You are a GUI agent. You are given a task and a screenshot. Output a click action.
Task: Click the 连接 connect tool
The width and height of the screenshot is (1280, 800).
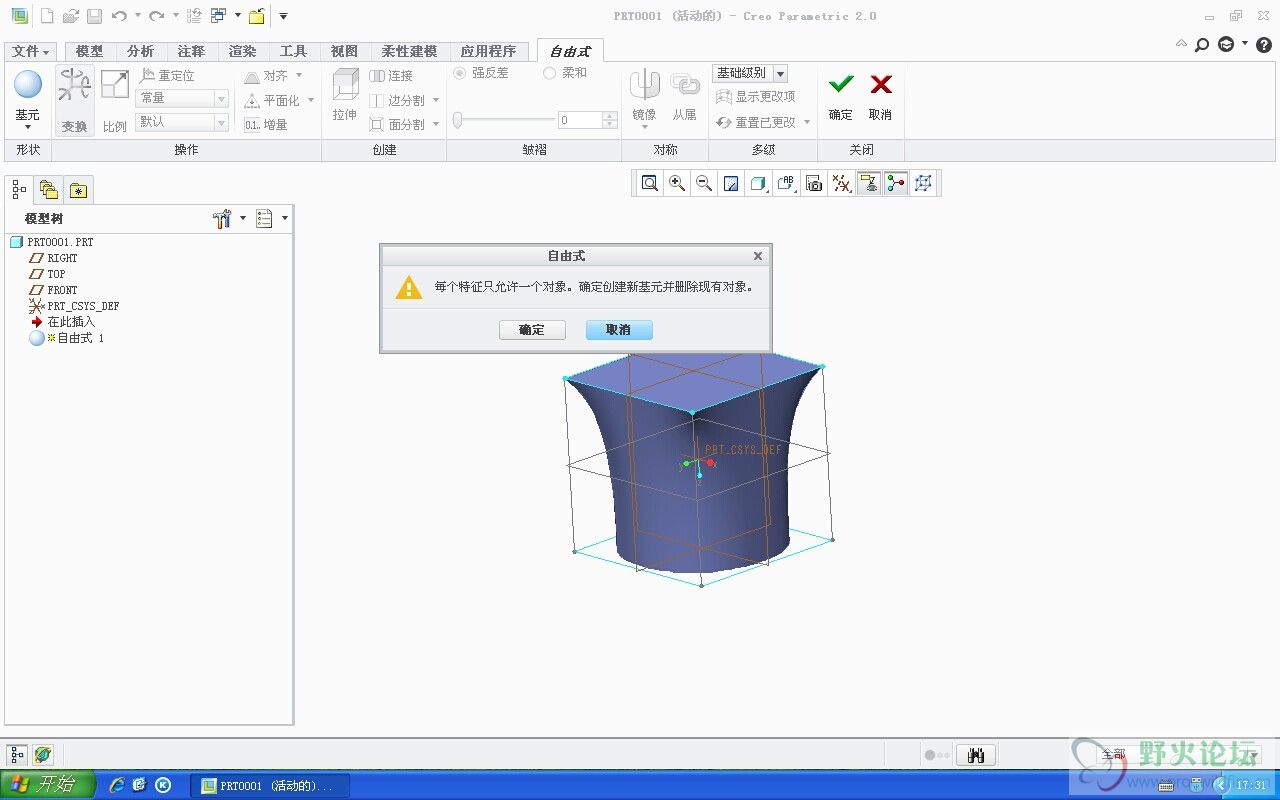pyautogui.click(x=391, y=76)
